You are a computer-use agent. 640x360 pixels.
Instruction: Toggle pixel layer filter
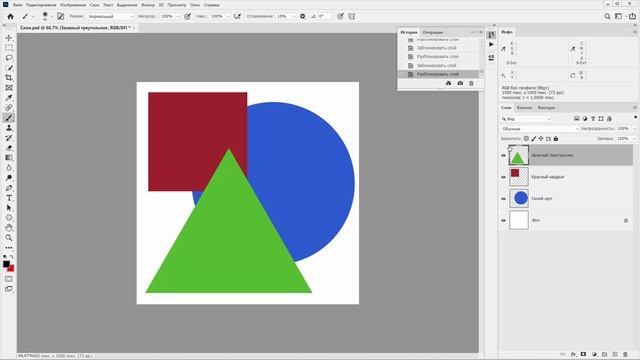[x=576, y=119]
